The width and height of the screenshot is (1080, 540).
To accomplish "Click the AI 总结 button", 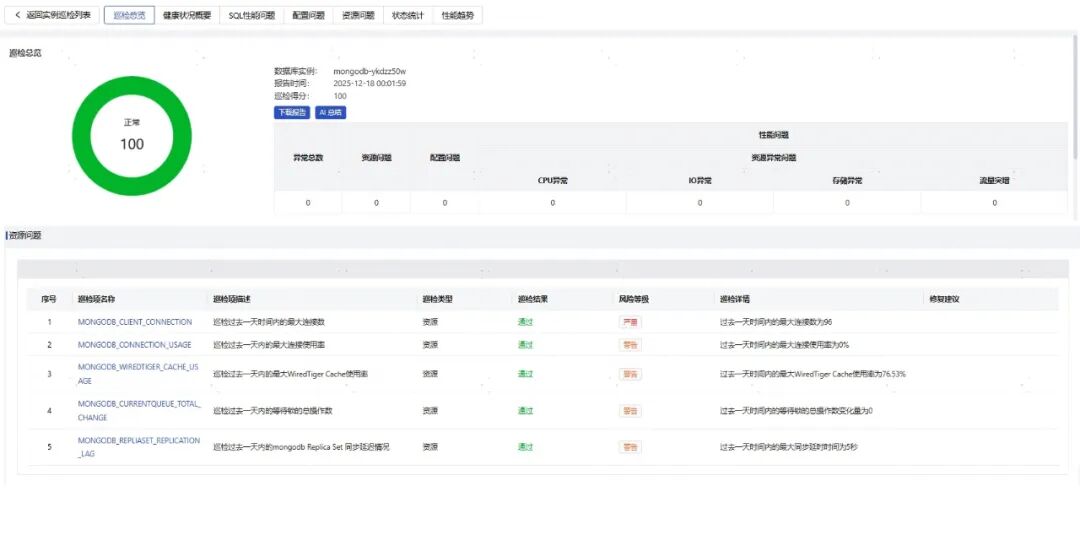I will coord(331,112).
